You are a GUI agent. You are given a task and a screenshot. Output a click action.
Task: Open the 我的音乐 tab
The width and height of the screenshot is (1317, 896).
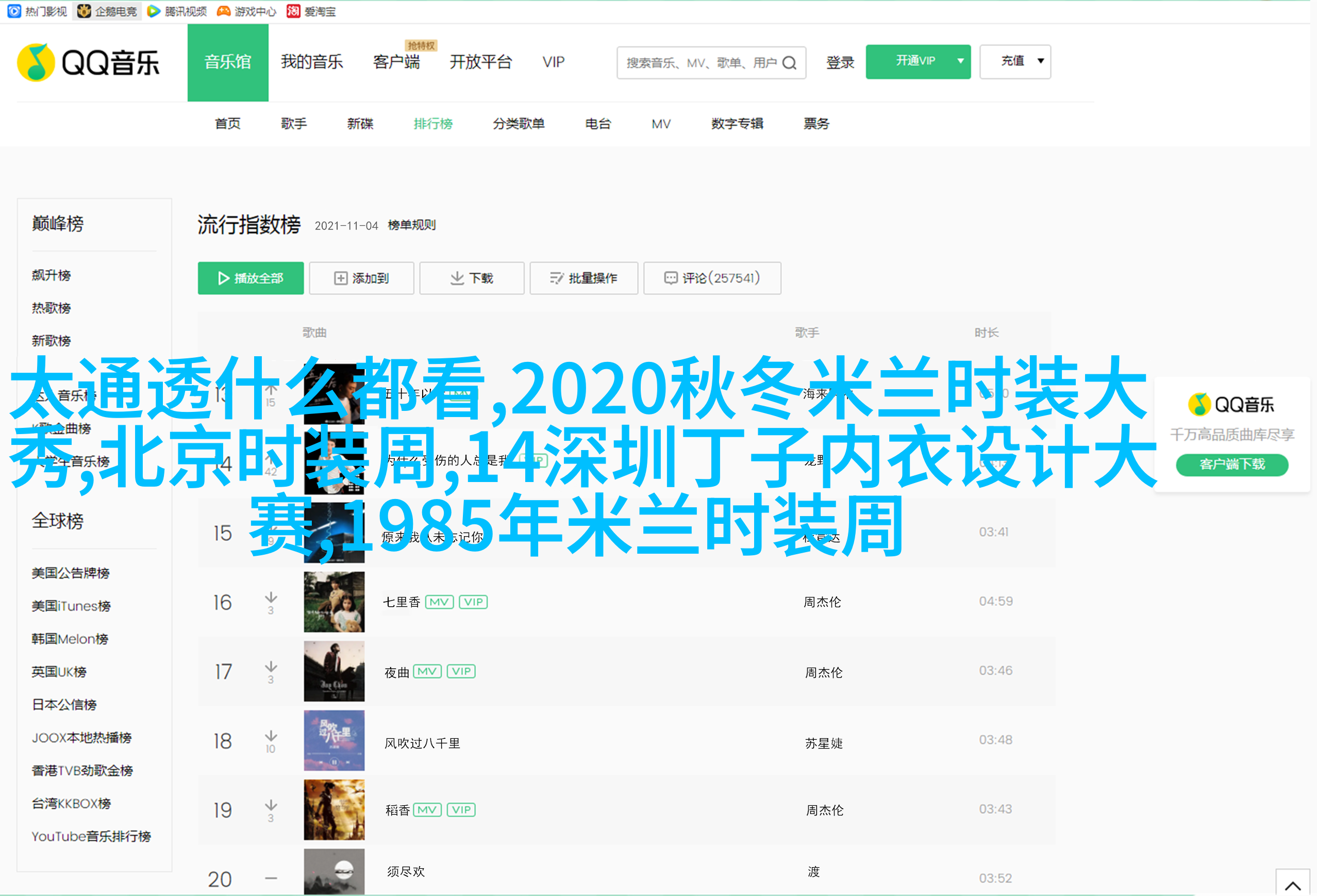pos(312,62)
